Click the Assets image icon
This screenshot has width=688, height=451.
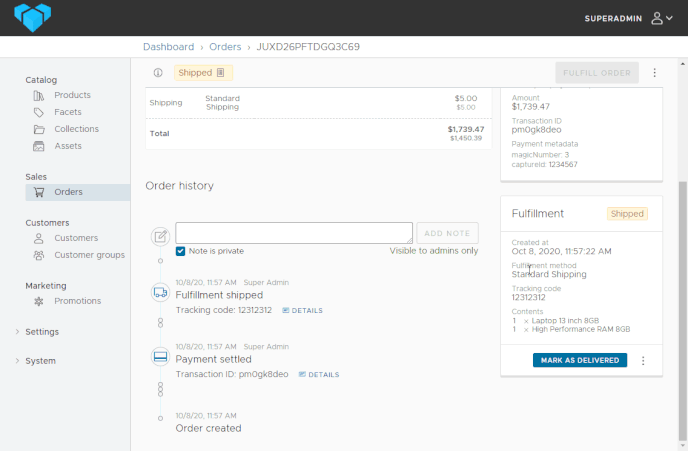tap(39, 146)
